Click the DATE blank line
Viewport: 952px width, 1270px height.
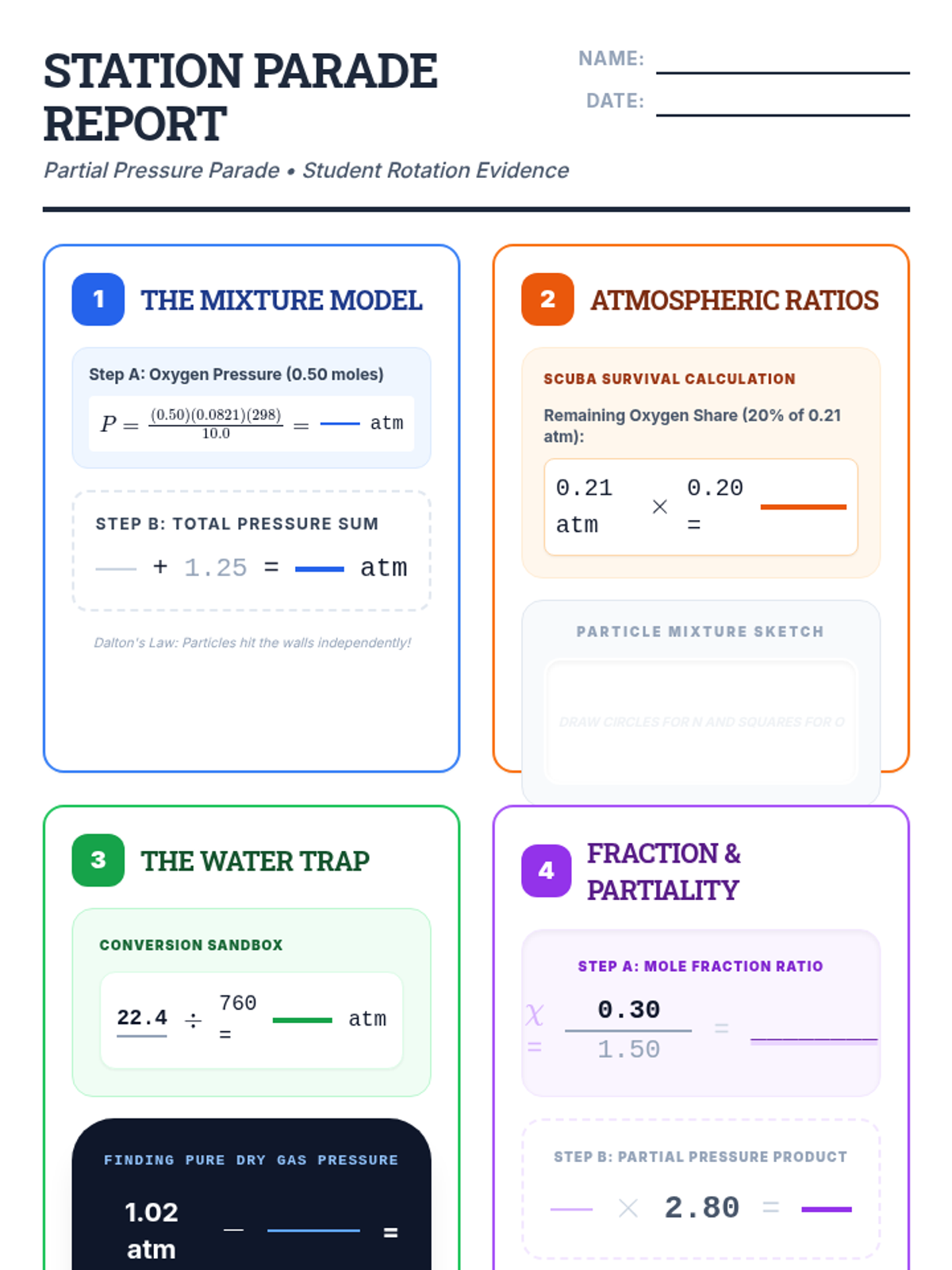[782, 106]
